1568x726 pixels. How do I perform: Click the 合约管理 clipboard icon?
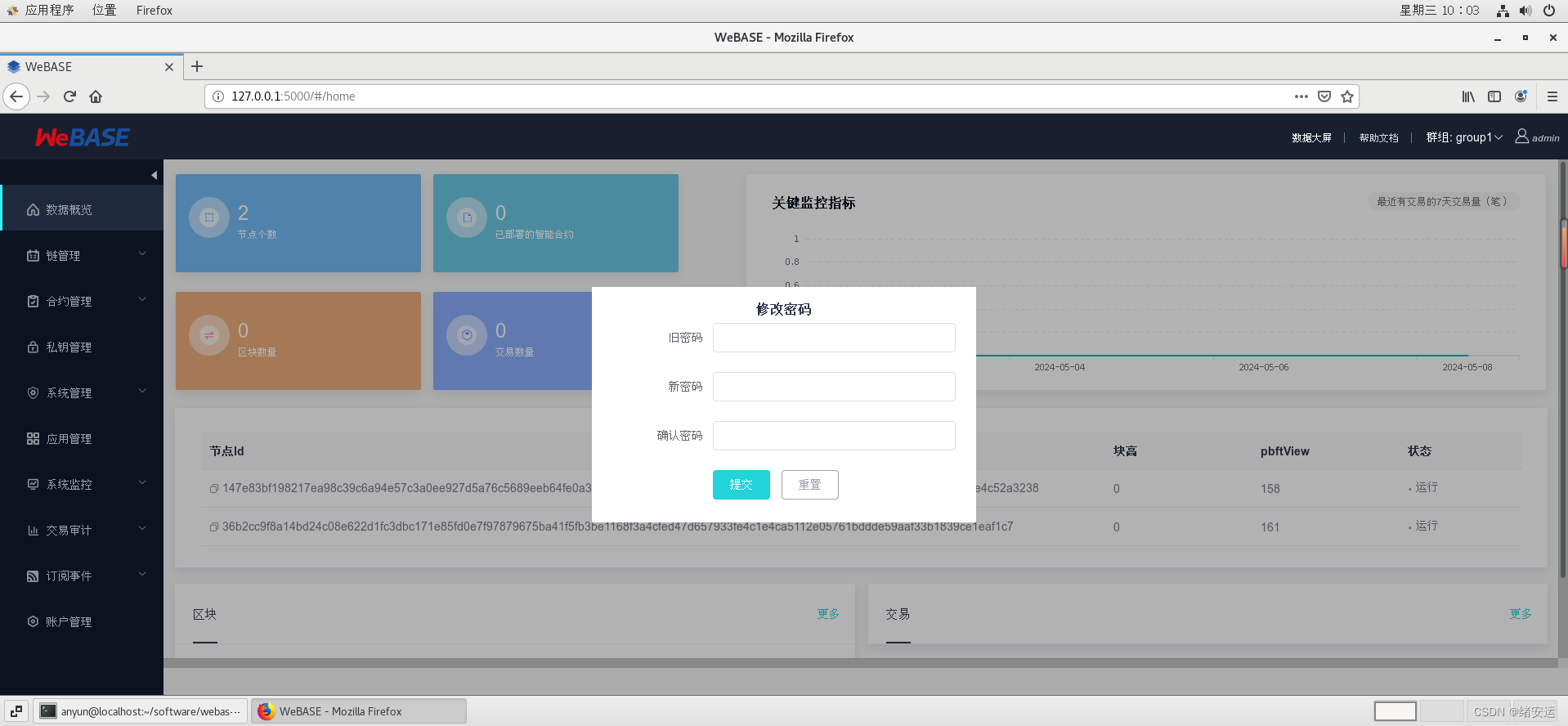33,302
